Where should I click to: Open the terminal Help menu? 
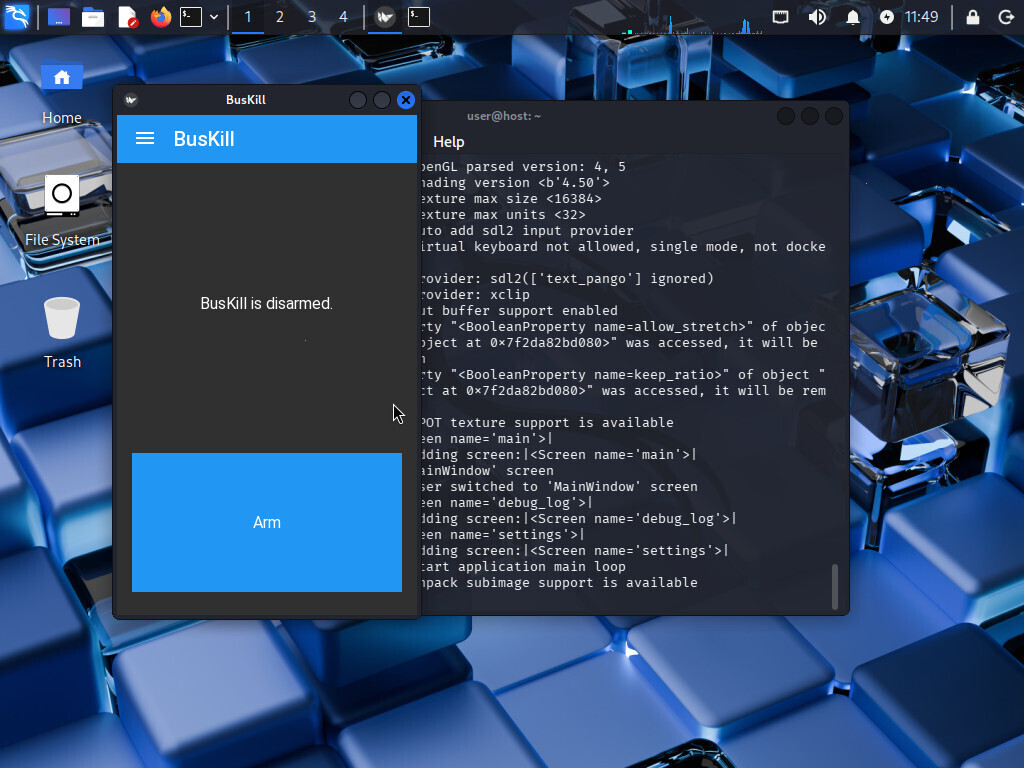tap(448, 142)
